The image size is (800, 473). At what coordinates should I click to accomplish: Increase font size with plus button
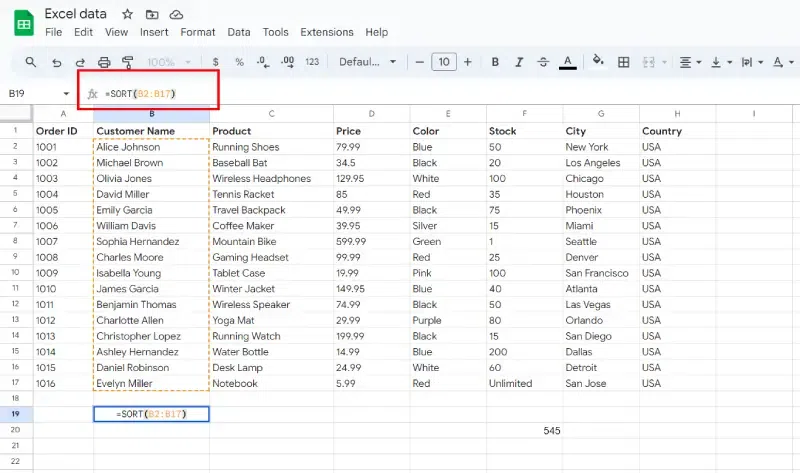pyautogui.click(x=467, y=62)
